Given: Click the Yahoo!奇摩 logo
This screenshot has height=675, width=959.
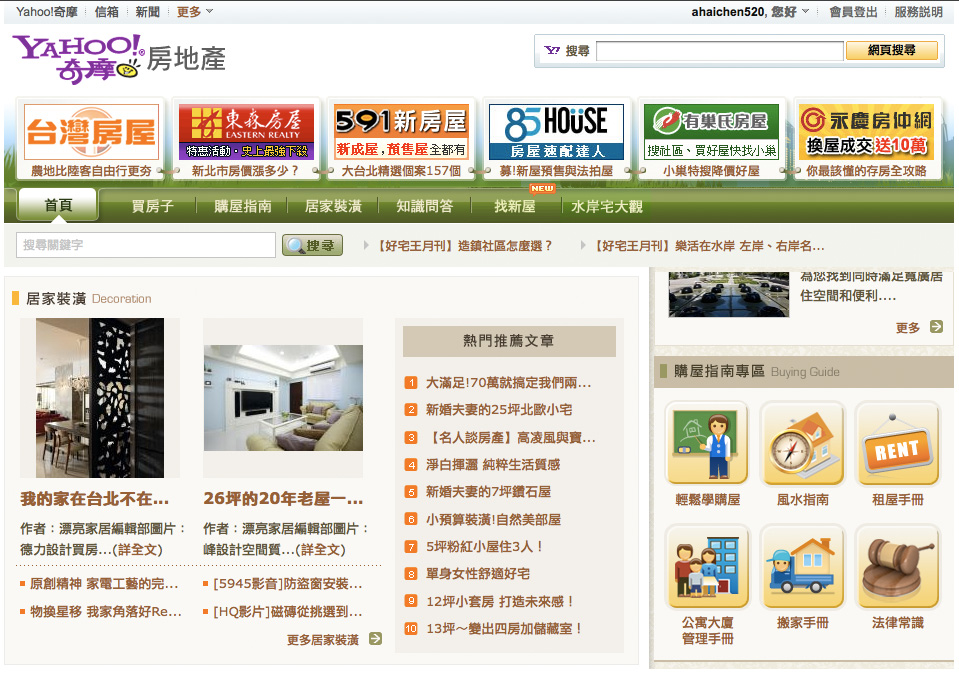Looking at the screenshot, I should point(77,59).
